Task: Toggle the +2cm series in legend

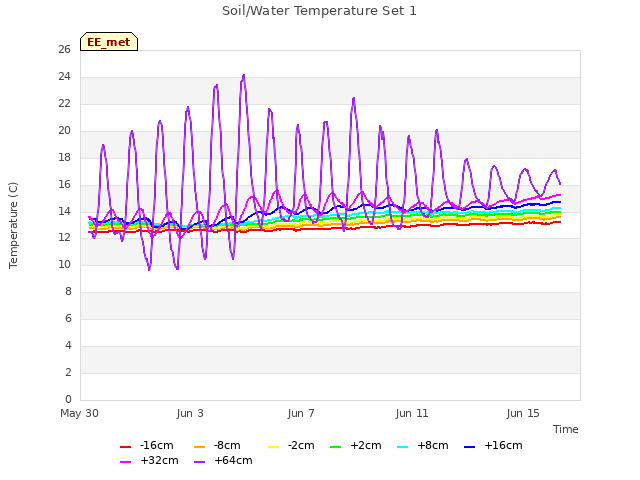Action: pos(356,445)
